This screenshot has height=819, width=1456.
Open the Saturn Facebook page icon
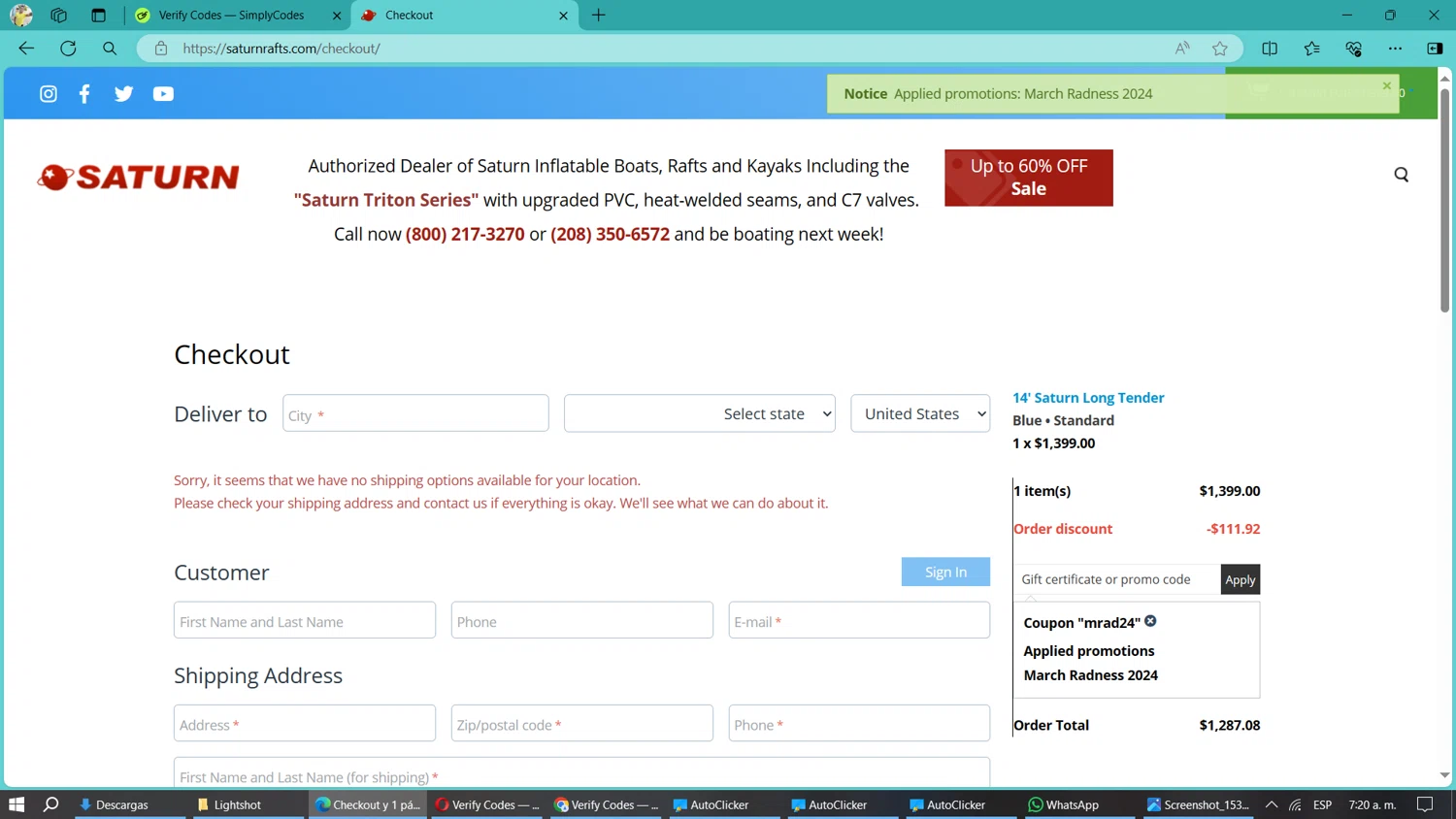(84, 94)
